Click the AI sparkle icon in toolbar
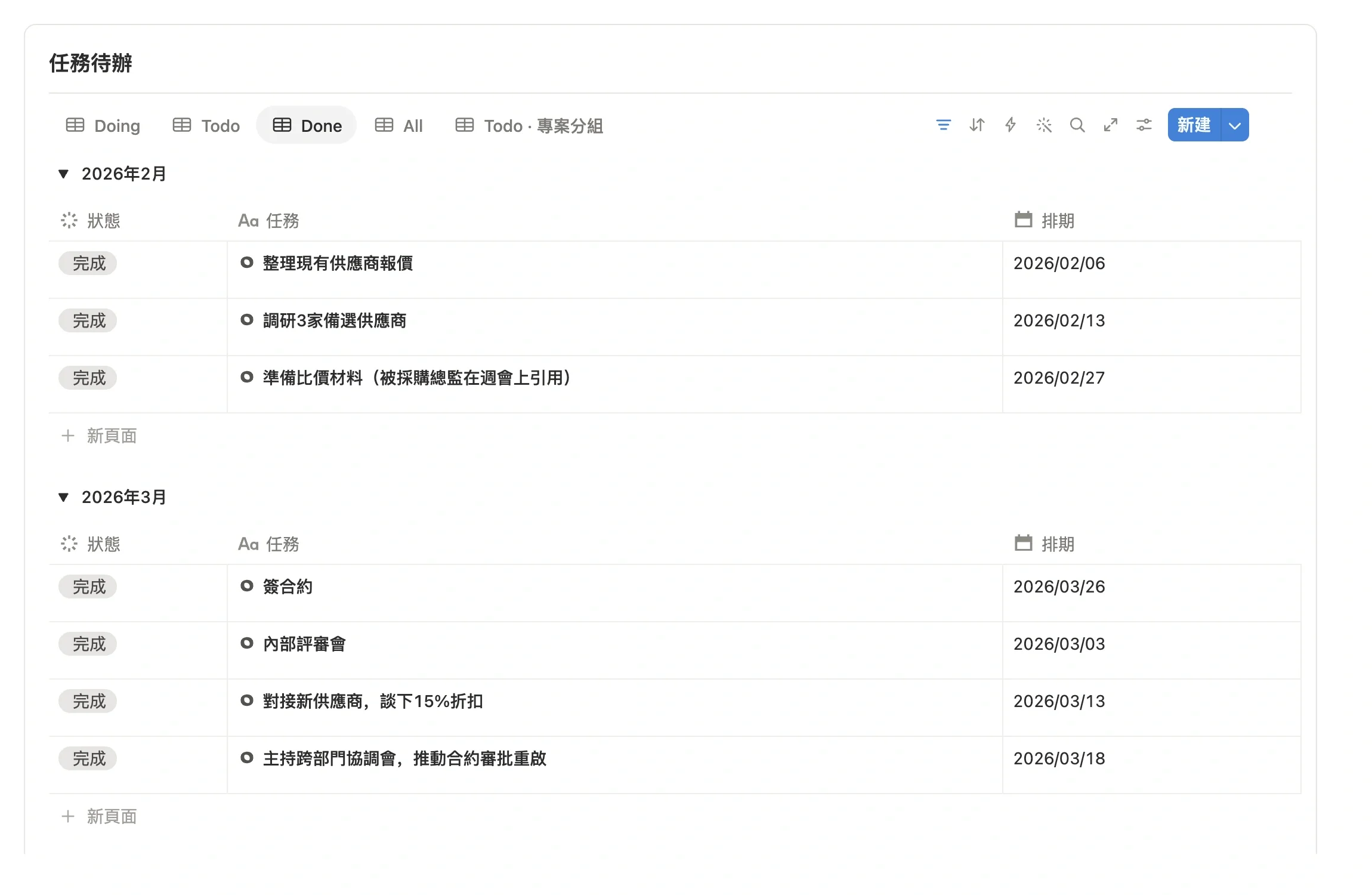This screenshot has height=895, width=1372. click(x=1044, y=125)
